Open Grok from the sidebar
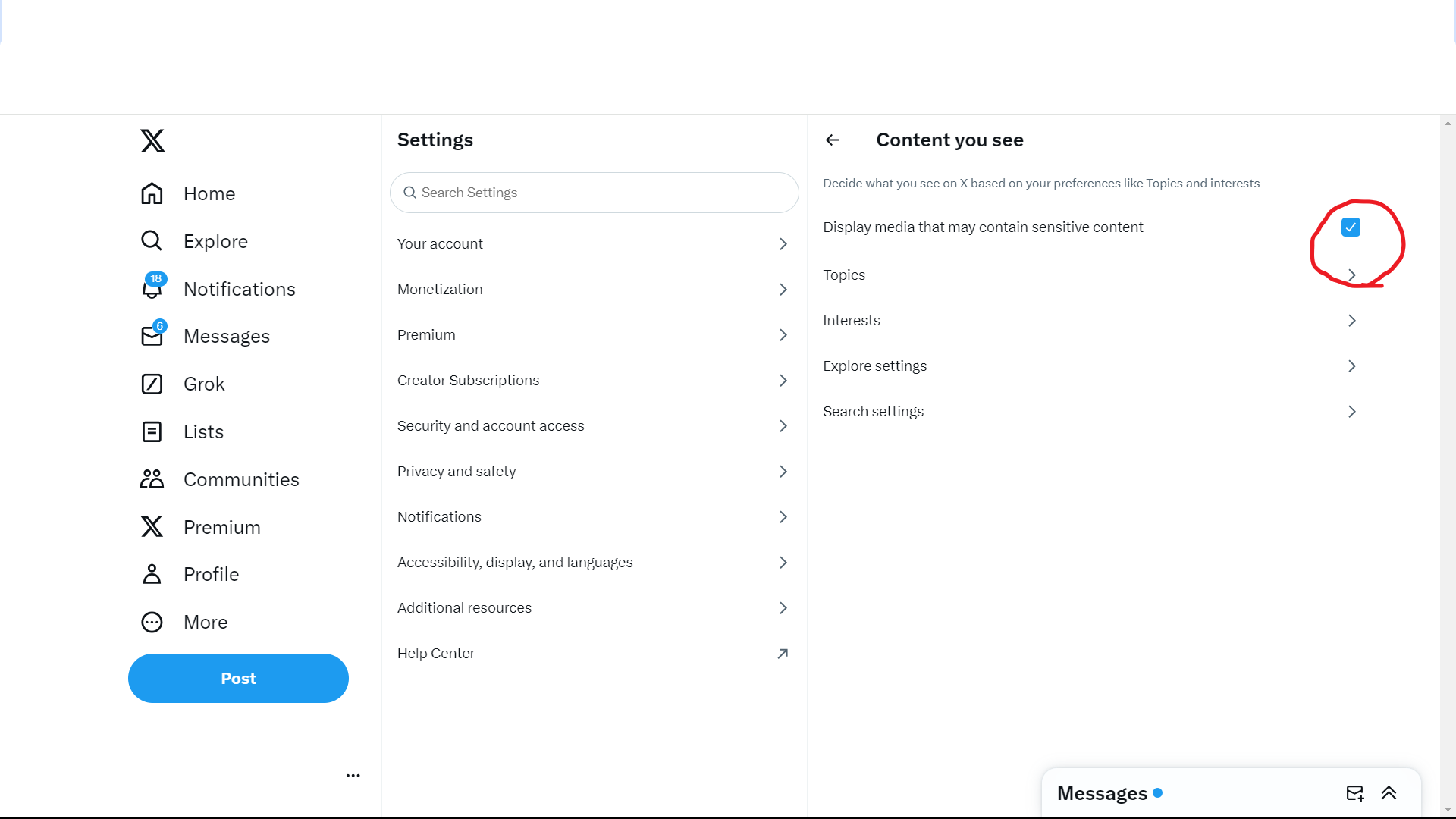Screen dimensions: 1456x819 tap(152, 384)
